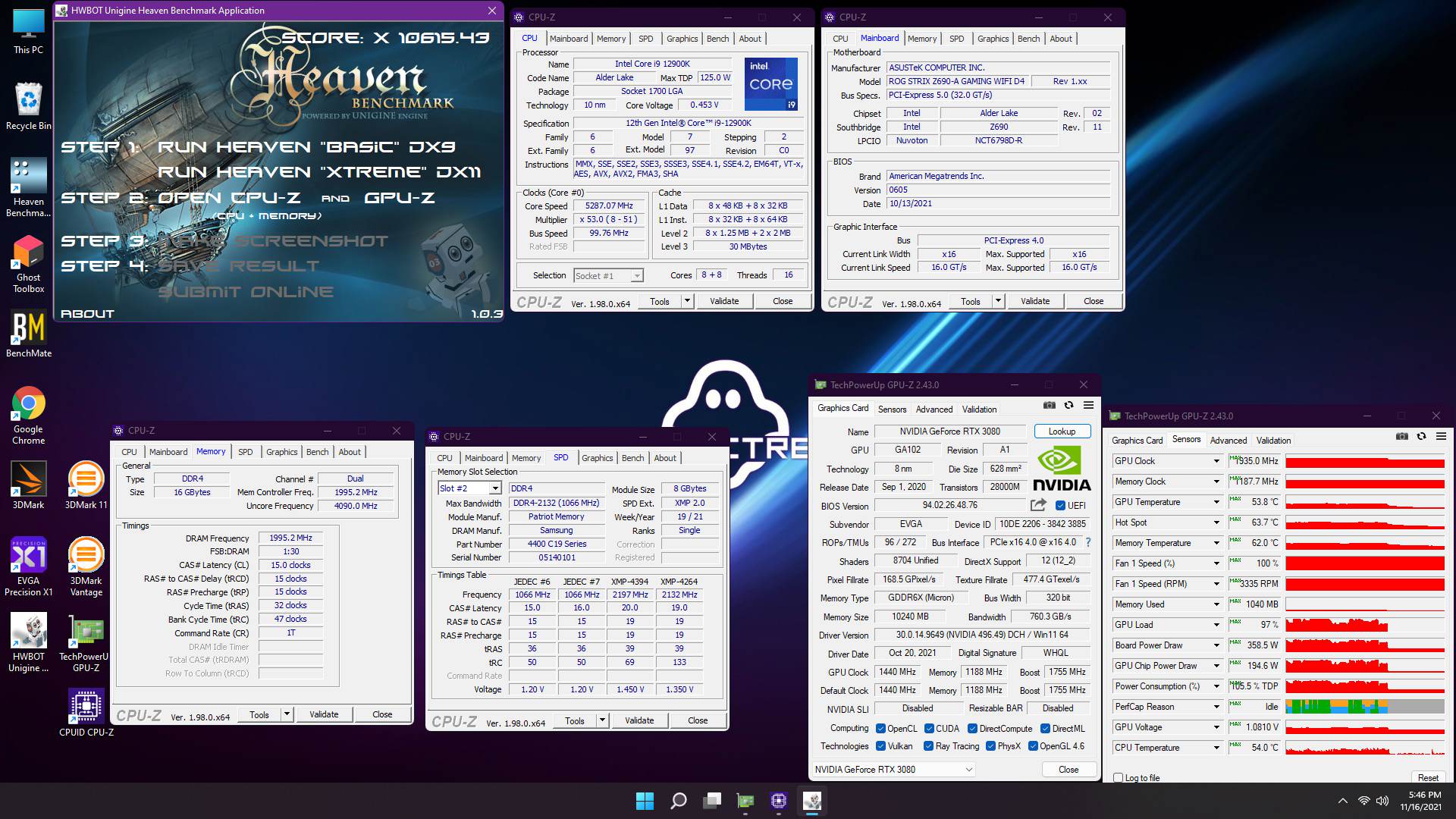Click Validate in CPU-Z CPU window
Viewport: 1456px width, 819px height.
click(x=724, y=302)
